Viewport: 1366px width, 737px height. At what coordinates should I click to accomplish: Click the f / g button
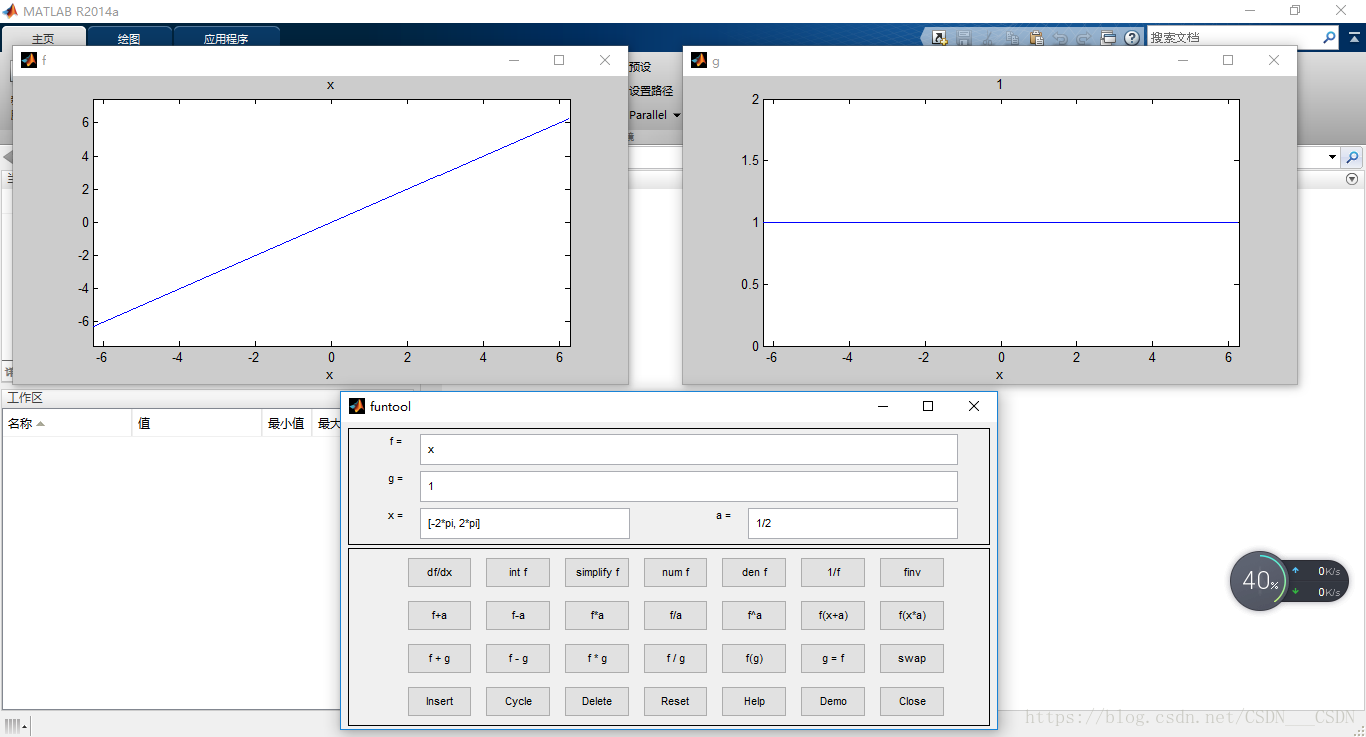[676, 659]
